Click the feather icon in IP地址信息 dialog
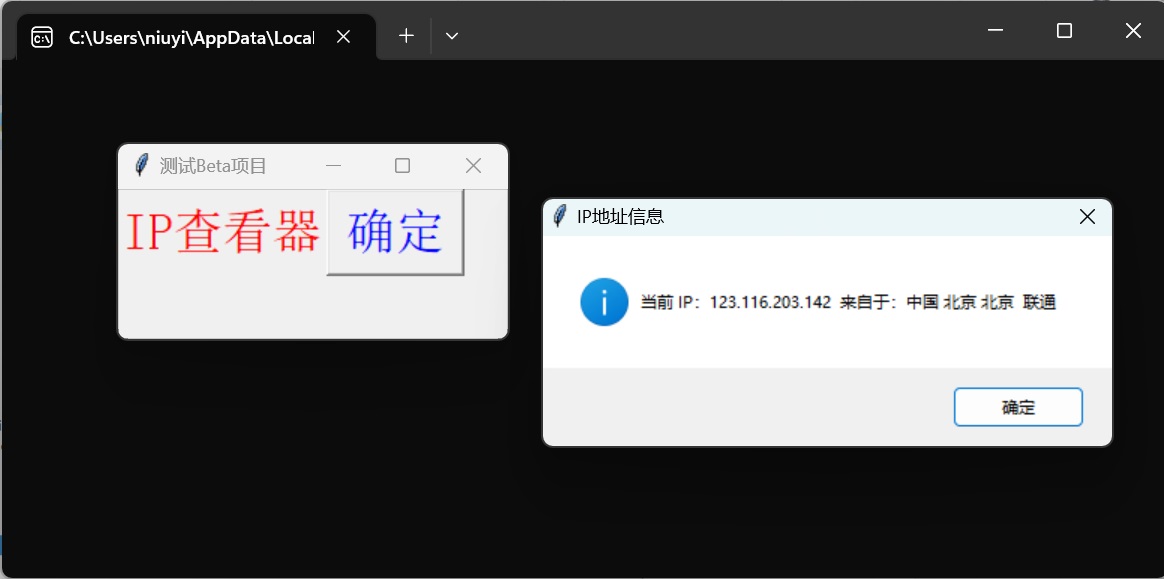 coord(560,216)
